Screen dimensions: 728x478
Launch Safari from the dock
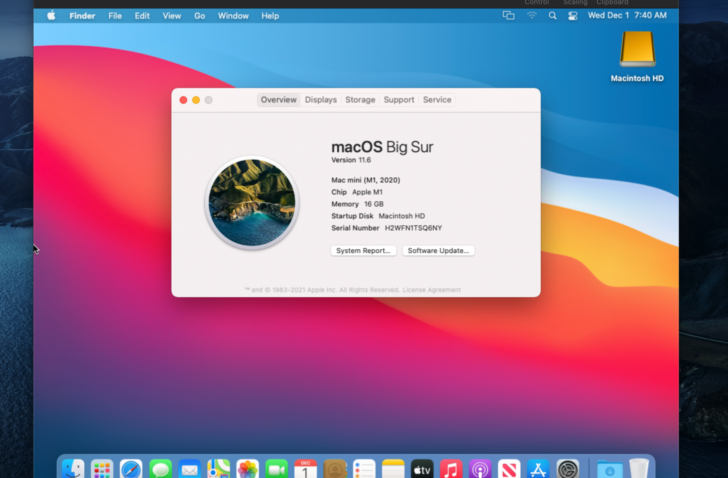pyautogui.click(x=131, y=469)
